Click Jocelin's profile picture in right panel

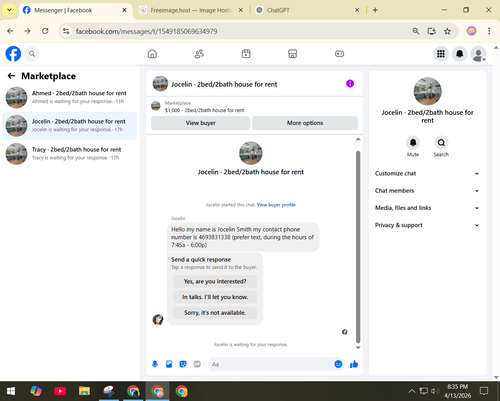click(x=427, y=91)
